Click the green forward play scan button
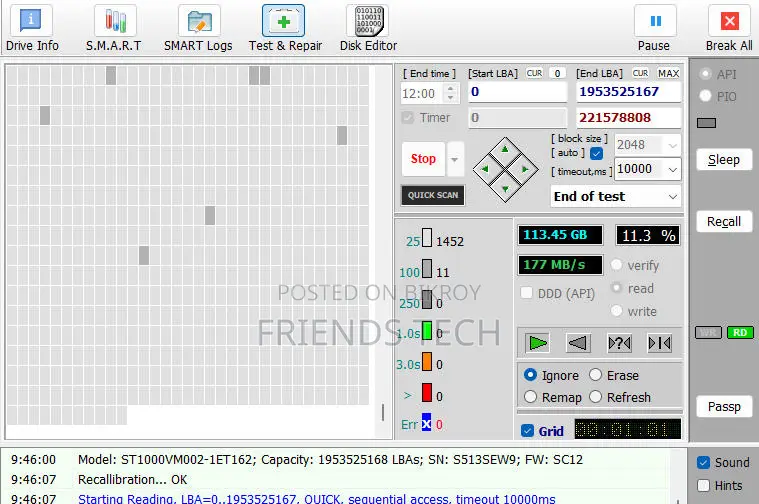This screenshot has width=759, height=504. pyautogui.click(x=537, y=343)
